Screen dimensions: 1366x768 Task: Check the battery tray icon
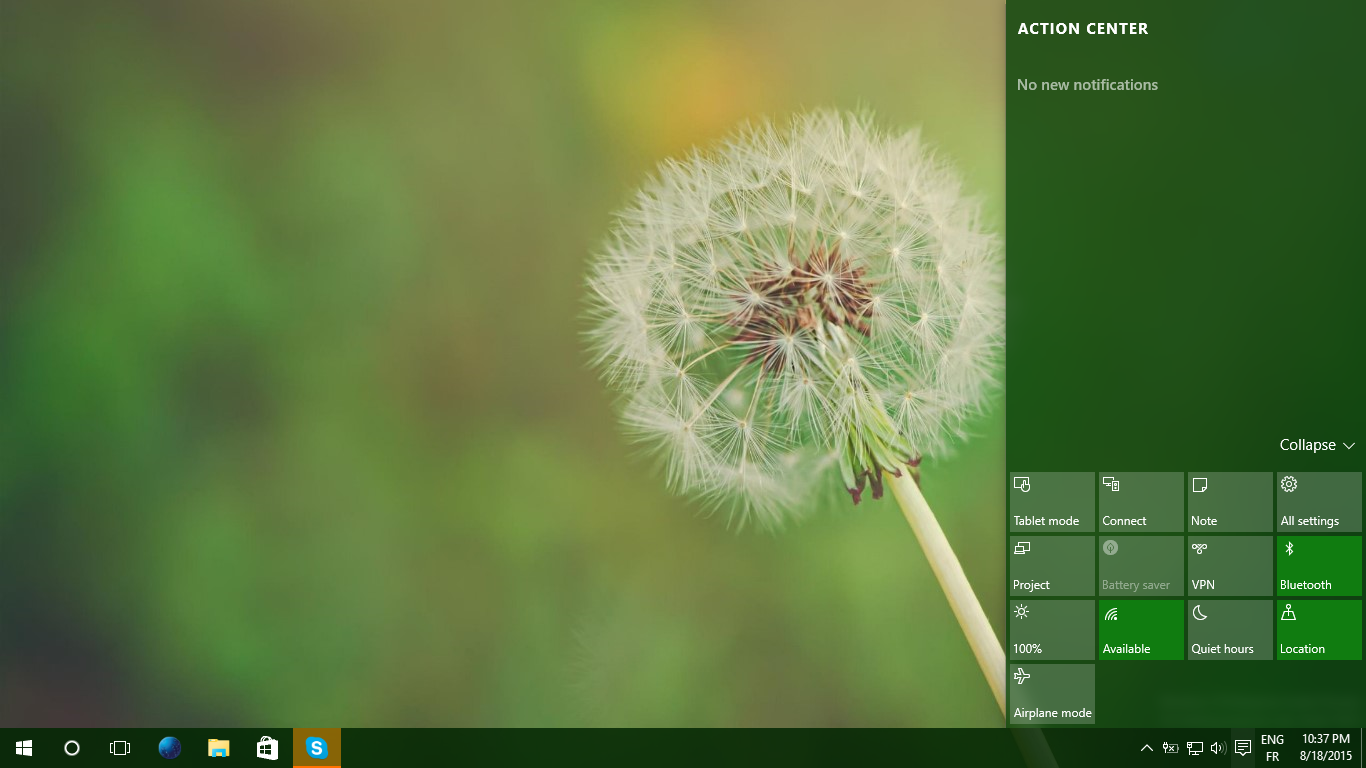pos(1170,748)
